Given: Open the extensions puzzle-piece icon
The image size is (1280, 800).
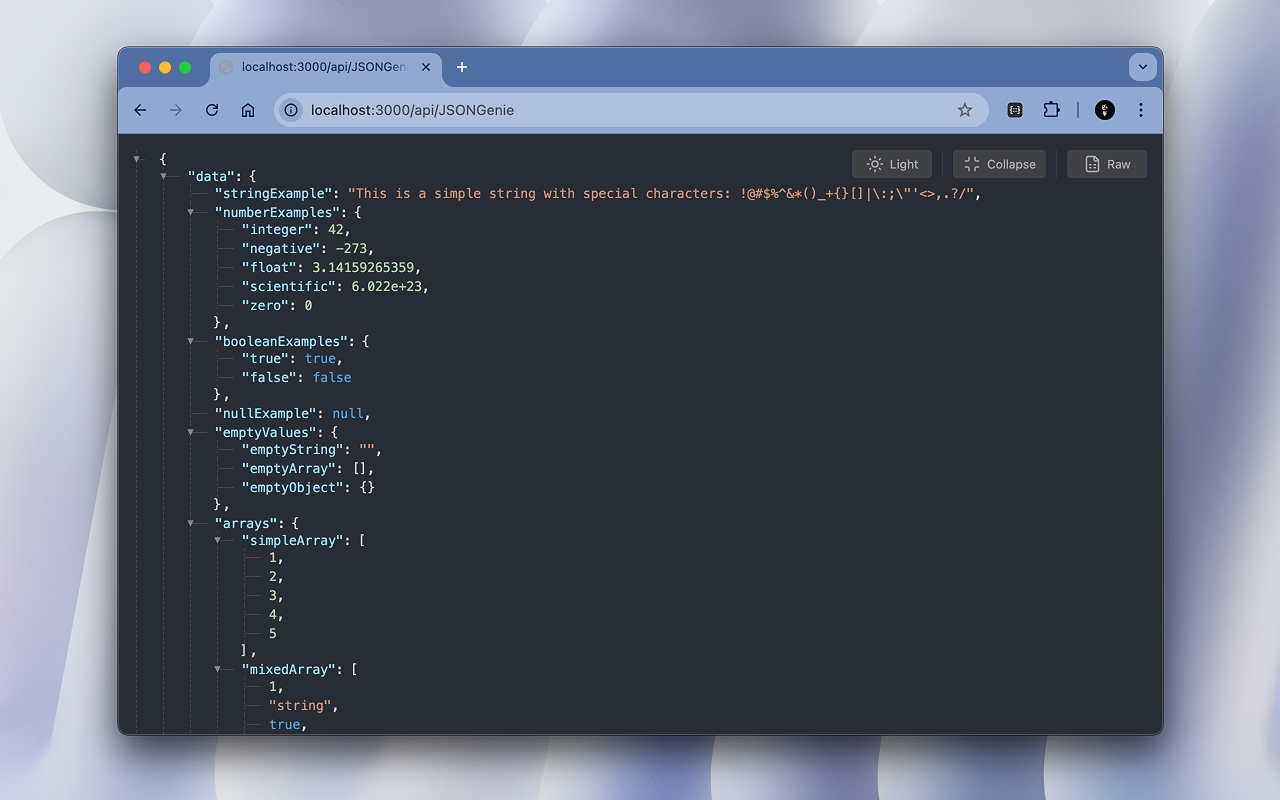Looking at the screenshot, I should [x=1051, y=110].
